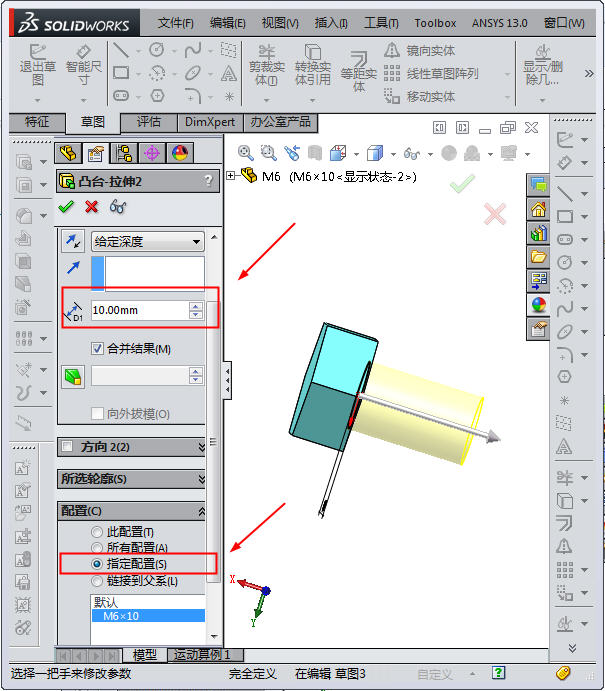Open the 插入 menu
This screenshot has height=691, width=605.
[330, 22]
